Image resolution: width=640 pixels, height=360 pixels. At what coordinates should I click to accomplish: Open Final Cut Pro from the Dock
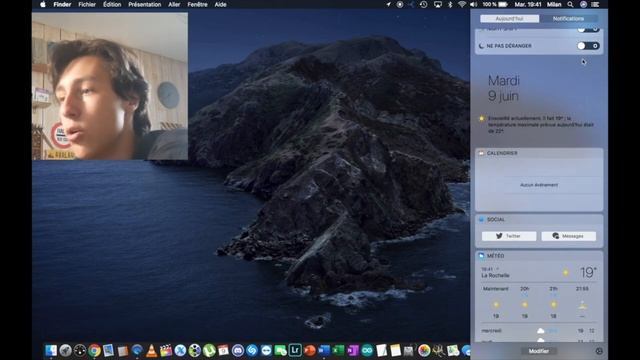point(166,350)
